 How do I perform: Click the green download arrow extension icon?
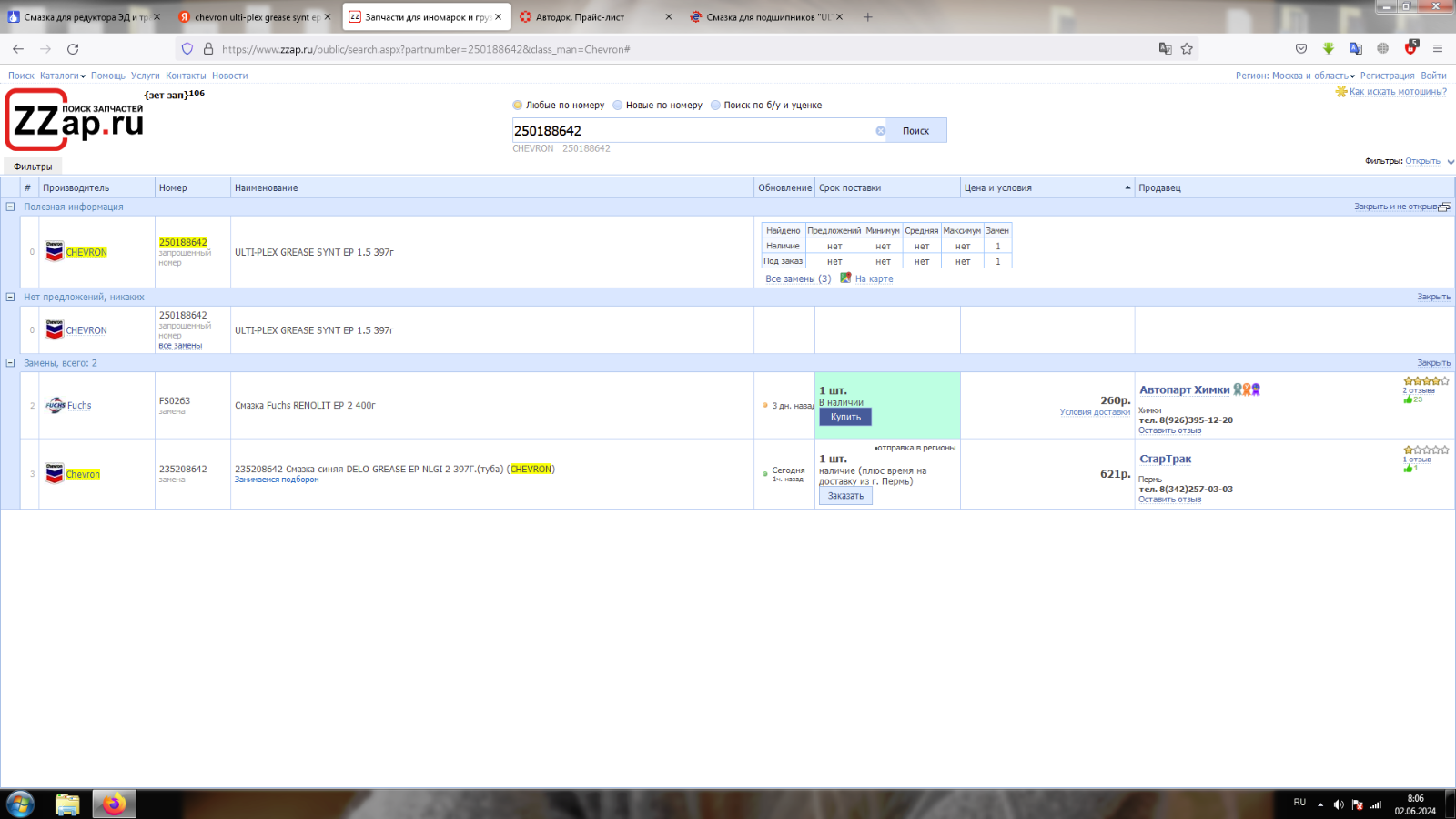(1329, 49)
